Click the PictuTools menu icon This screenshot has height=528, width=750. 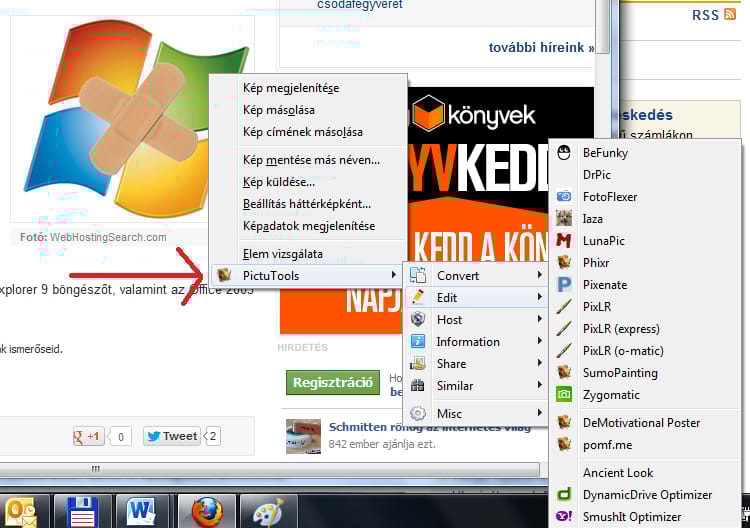click(x=224, y=275)
